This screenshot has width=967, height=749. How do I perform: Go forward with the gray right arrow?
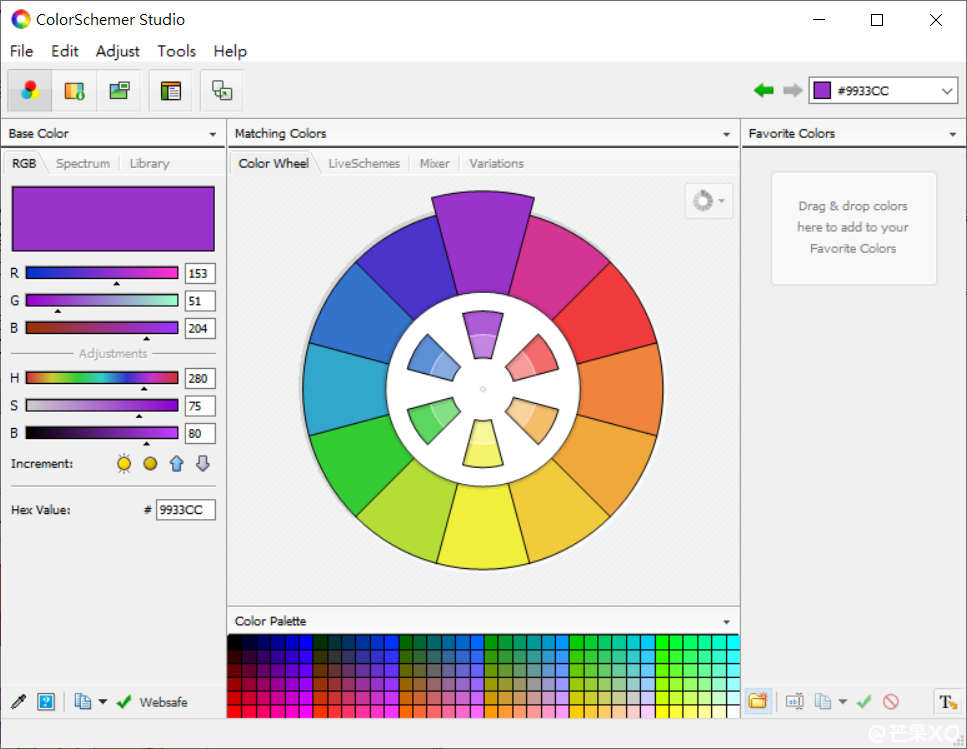coord(792,91)
